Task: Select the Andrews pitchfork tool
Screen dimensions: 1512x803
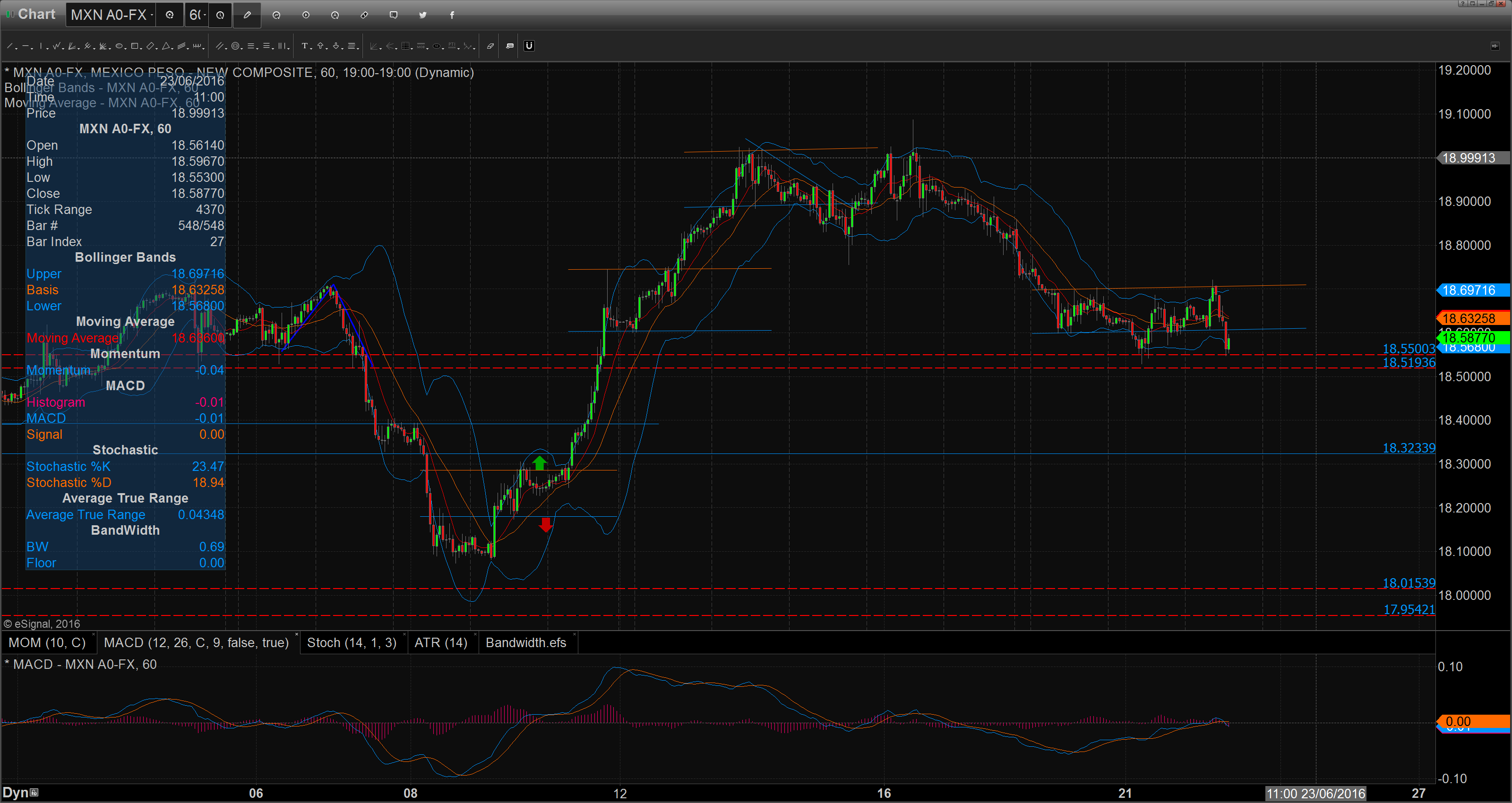Action: 87,46
